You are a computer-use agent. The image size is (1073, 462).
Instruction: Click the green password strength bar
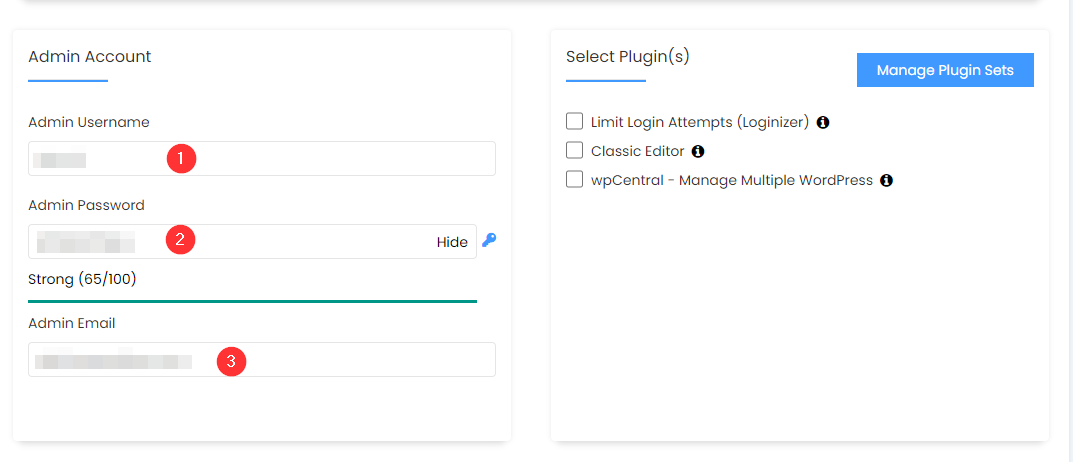252,300
